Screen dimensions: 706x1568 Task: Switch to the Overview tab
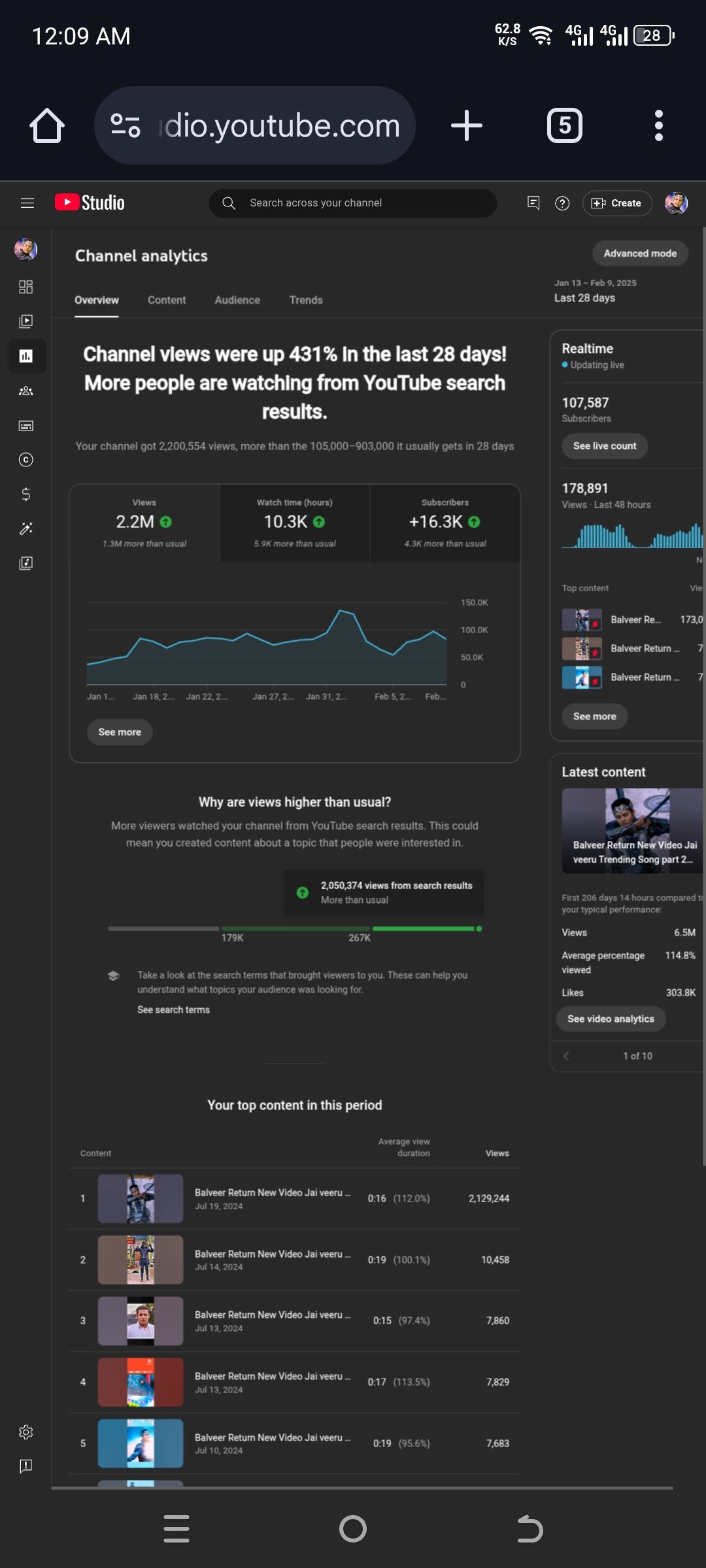pos(97,300)
